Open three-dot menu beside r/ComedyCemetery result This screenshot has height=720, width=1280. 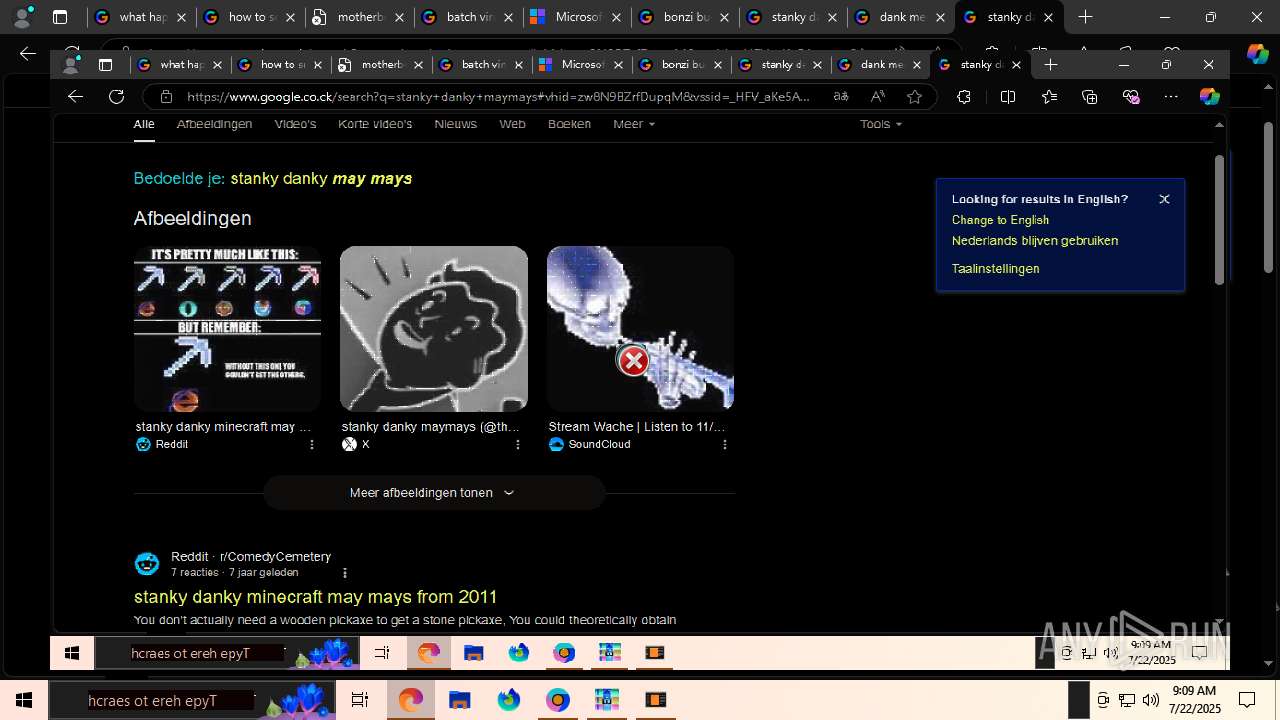(344, 573)
